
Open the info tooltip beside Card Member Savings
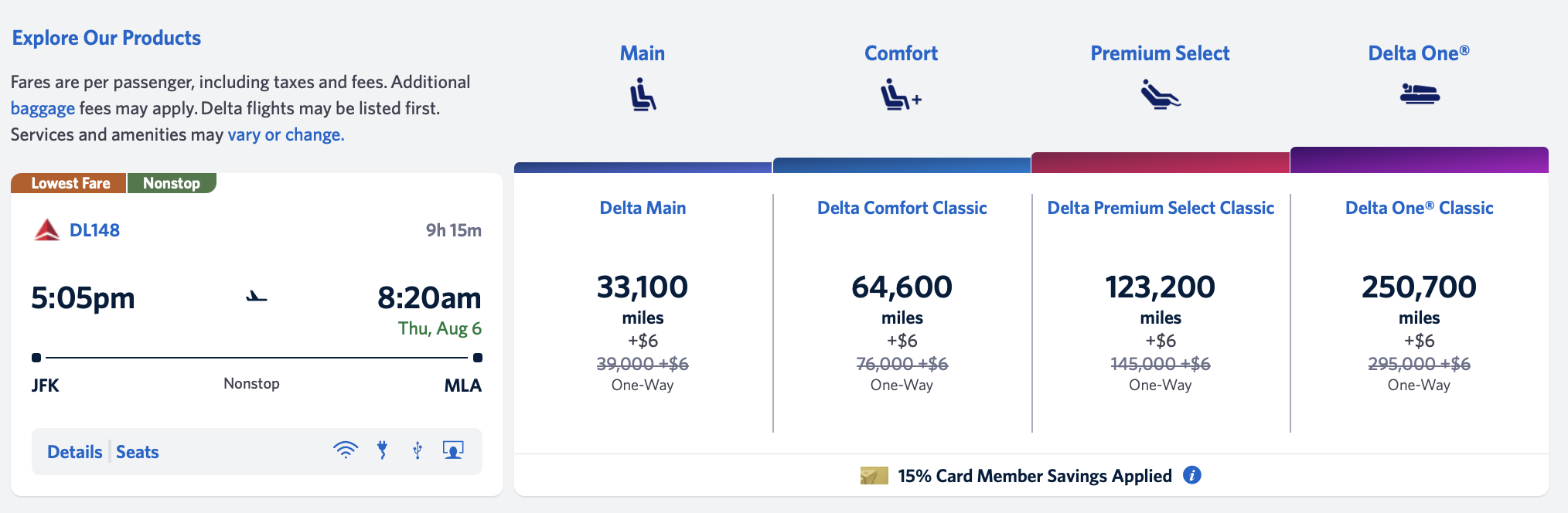1192,477
